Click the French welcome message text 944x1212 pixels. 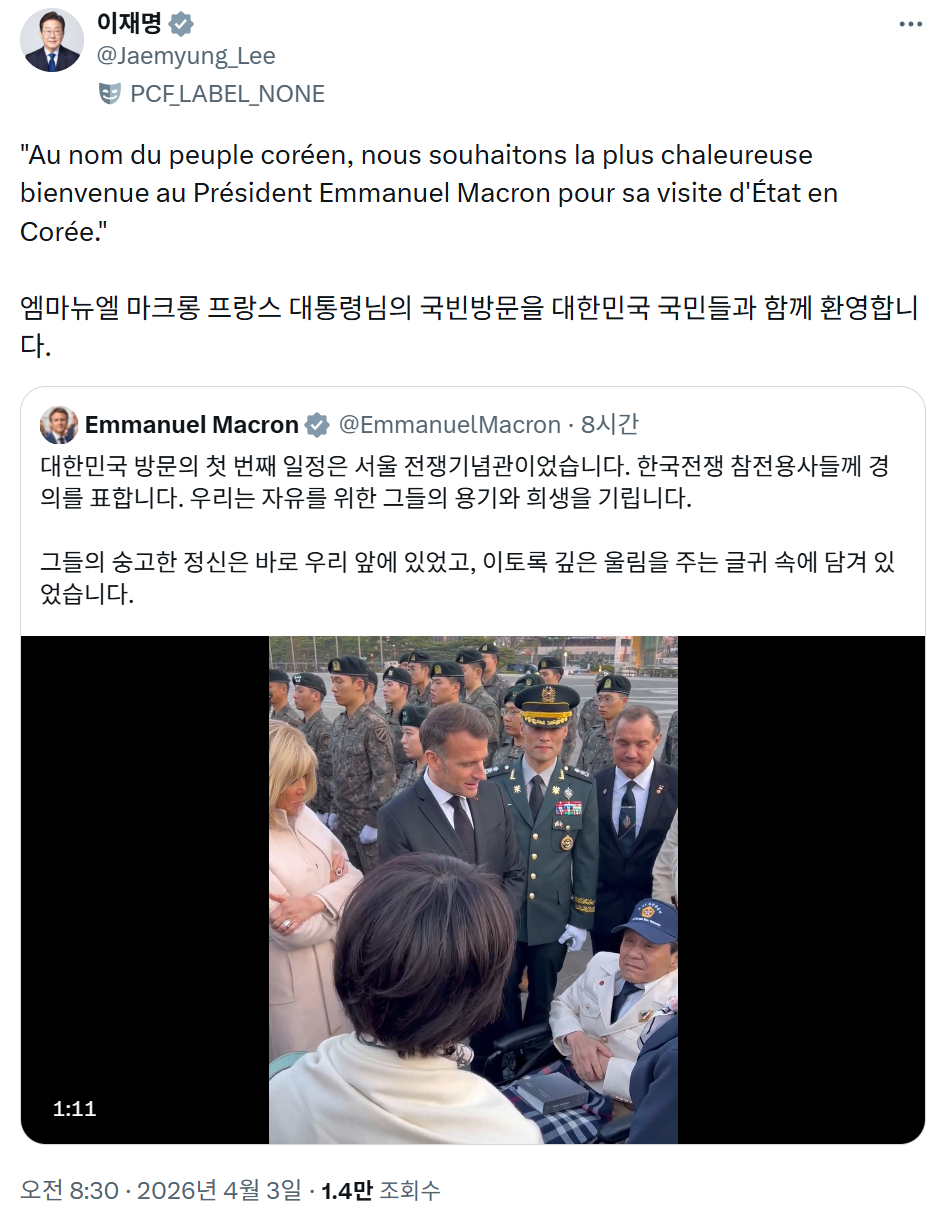(429, 193)
